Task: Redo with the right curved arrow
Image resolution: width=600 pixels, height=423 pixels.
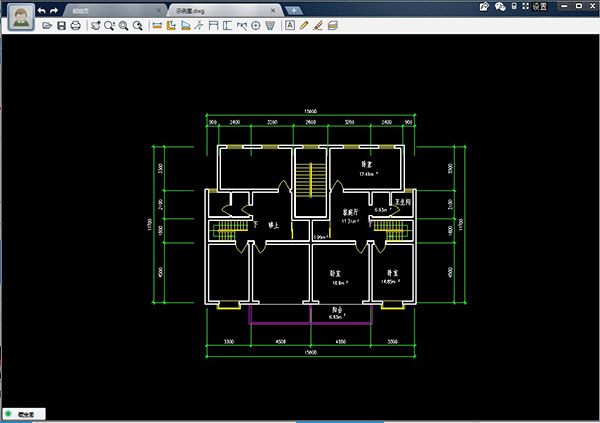Action: pos(54,11)
